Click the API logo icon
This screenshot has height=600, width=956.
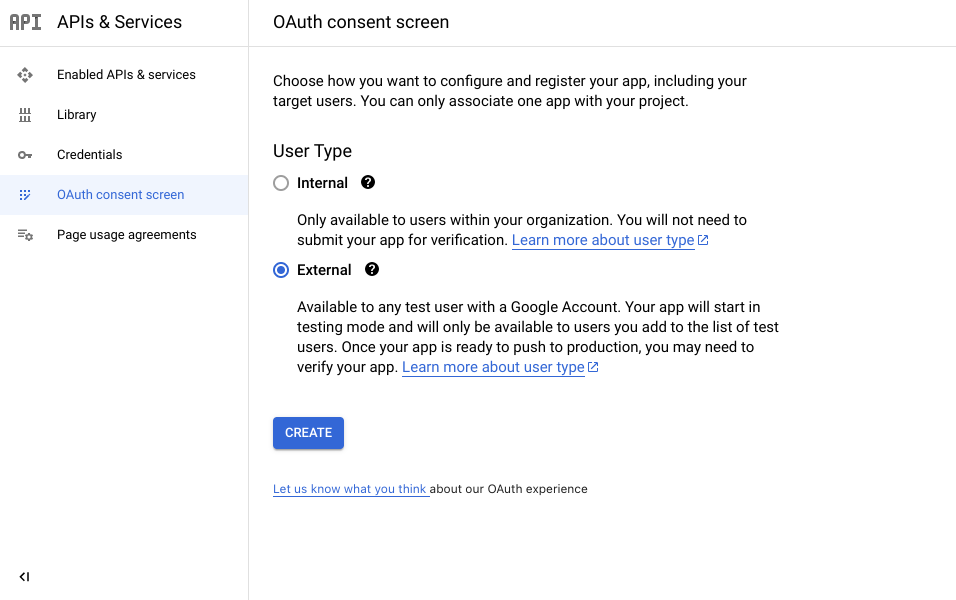pyautogui.click(x=25, y=22)
